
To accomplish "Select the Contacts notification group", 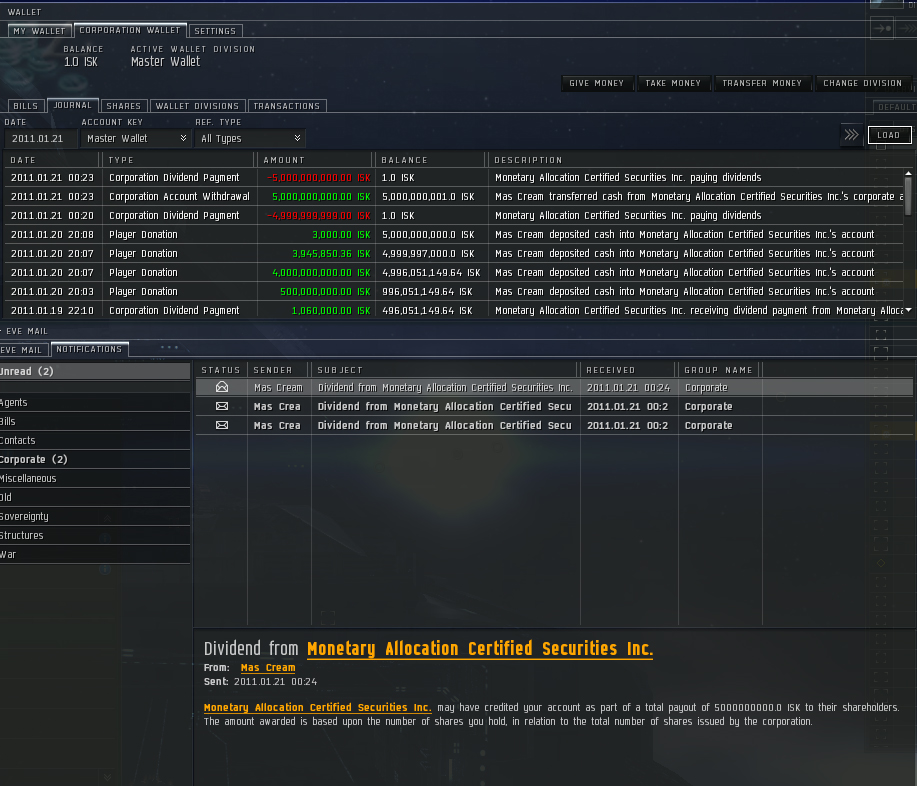I will click(x=95, y=440).
